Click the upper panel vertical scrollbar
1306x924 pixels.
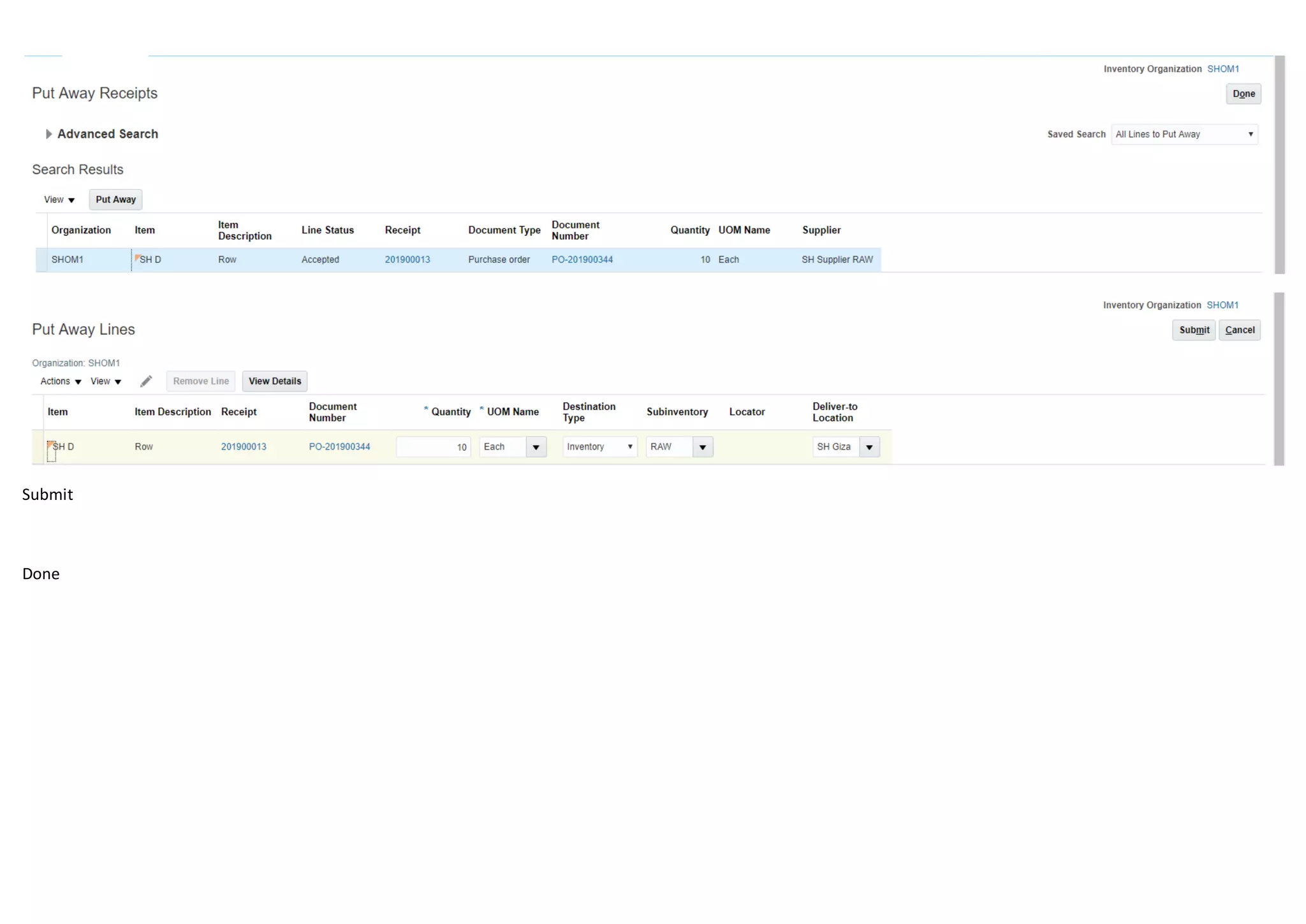point(1279,165)
